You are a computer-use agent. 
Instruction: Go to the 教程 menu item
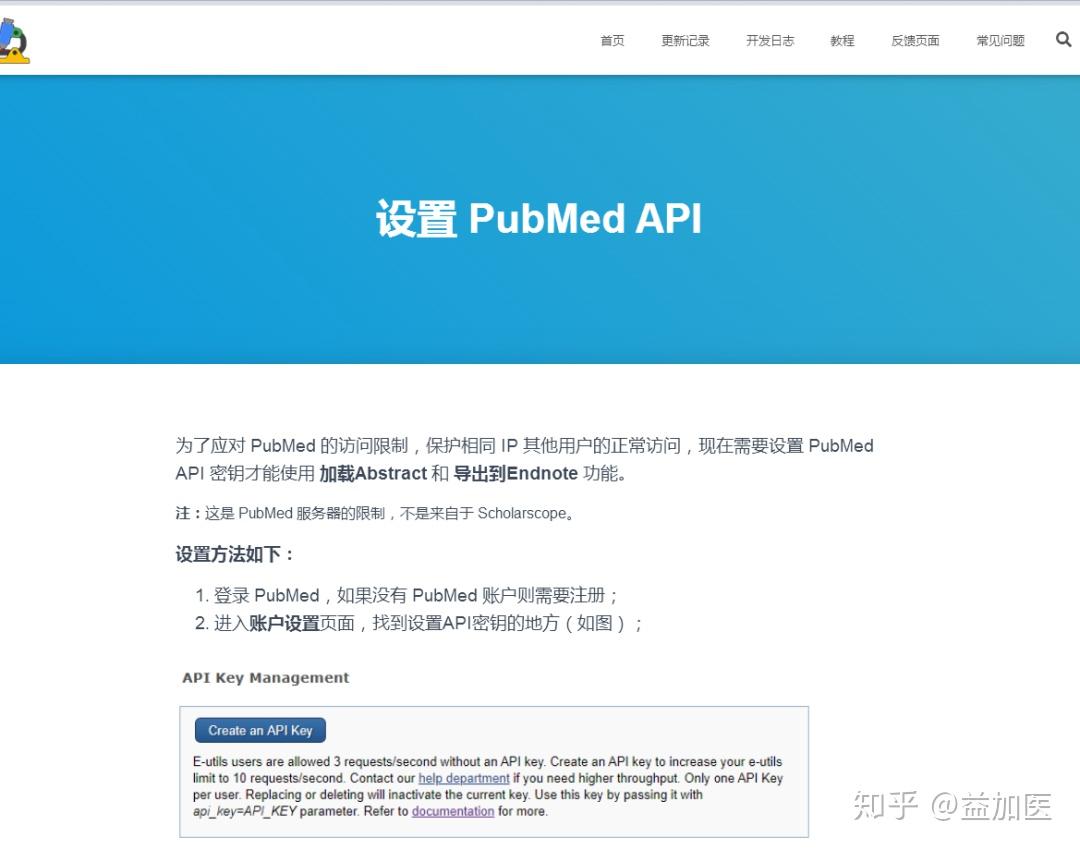click(x=842, y=41)
